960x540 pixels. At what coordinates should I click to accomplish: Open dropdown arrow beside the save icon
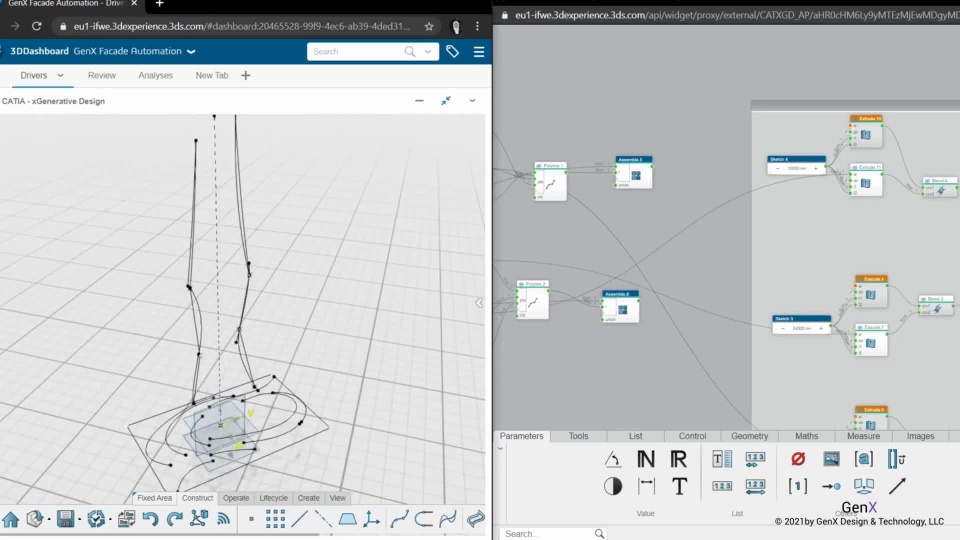[80, 520]
